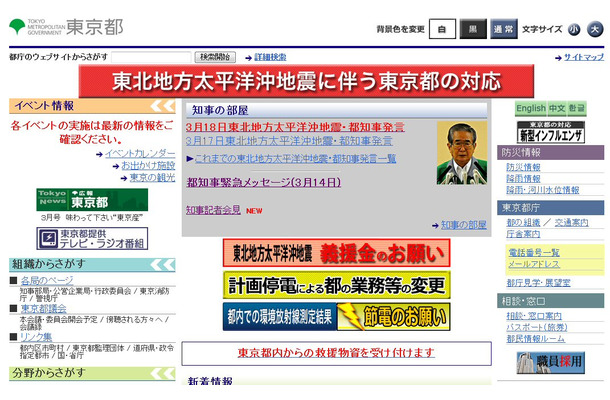
Task: Open 都内での環境放射線測定結果 banner
Action: coord(280,317)
